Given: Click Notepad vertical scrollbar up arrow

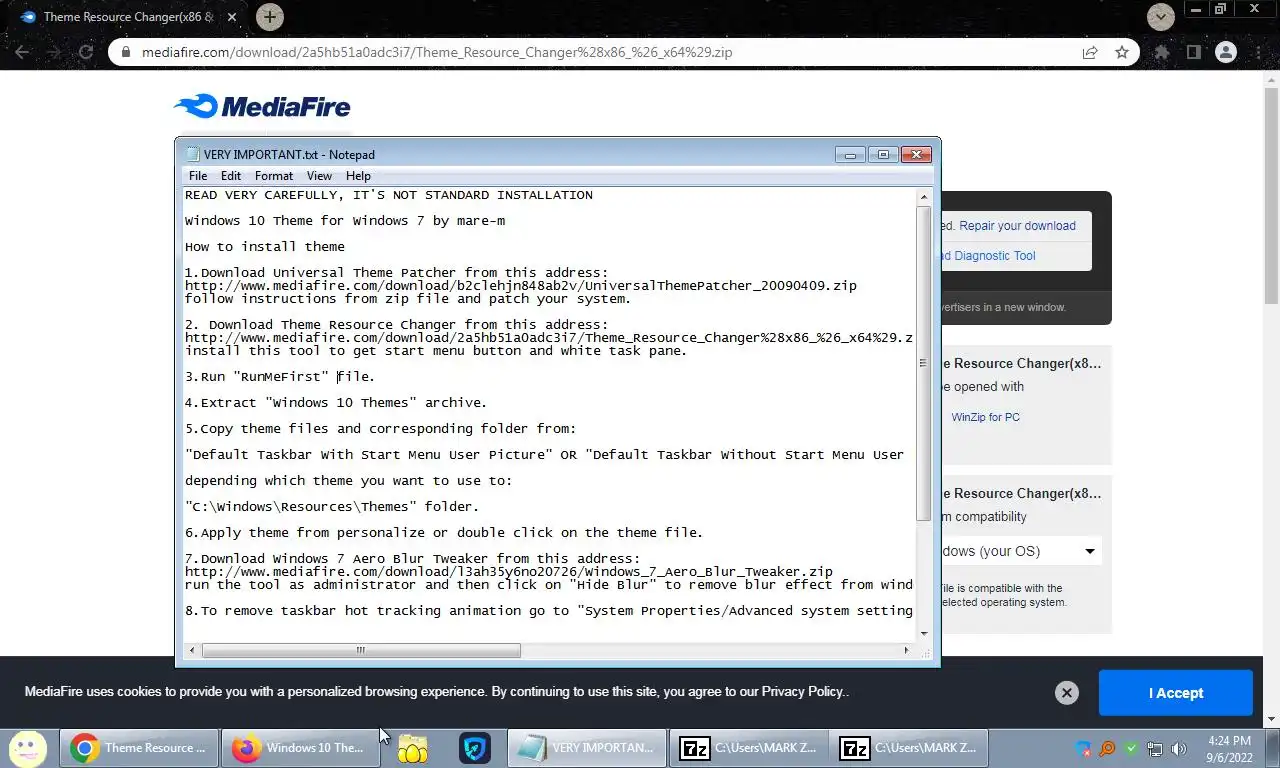Looking at the screenshot, I should [923, 198].
